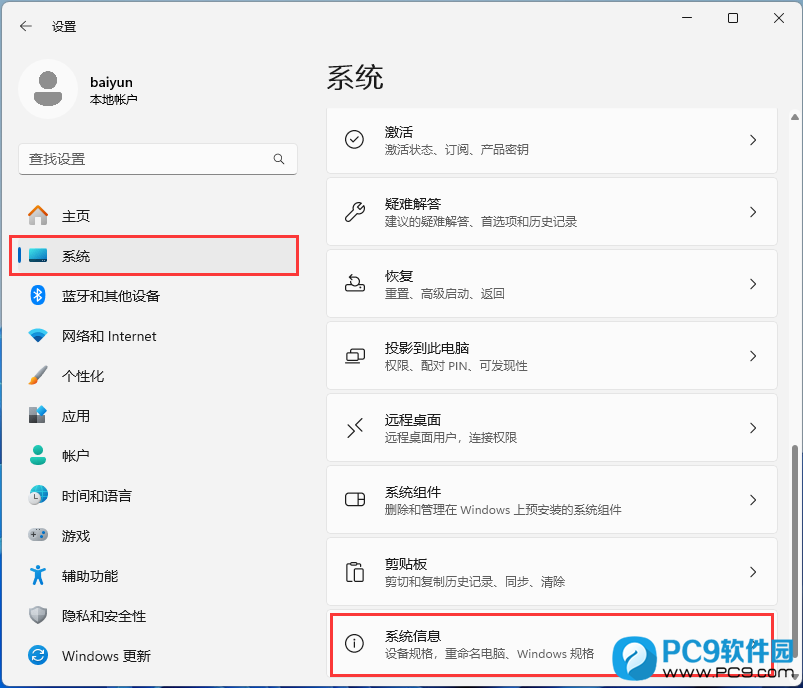Image resolution: width=803 pixels, height=688 pixels.
Task: Click the wrench icon beside 疑难解答
Action: click(x=354, y=212)
